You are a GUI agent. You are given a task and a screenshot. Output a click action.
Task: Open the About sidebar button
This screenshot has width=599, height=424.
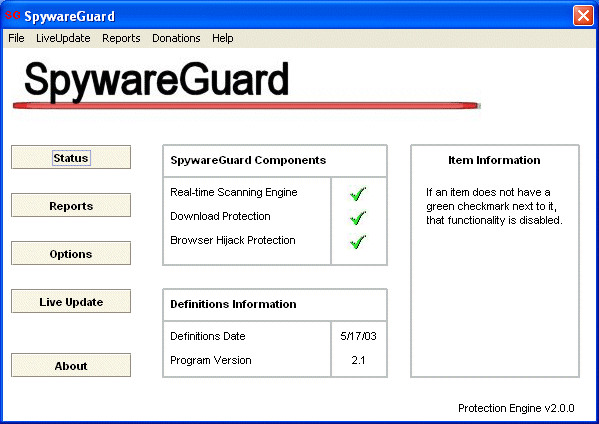(71, 365)
